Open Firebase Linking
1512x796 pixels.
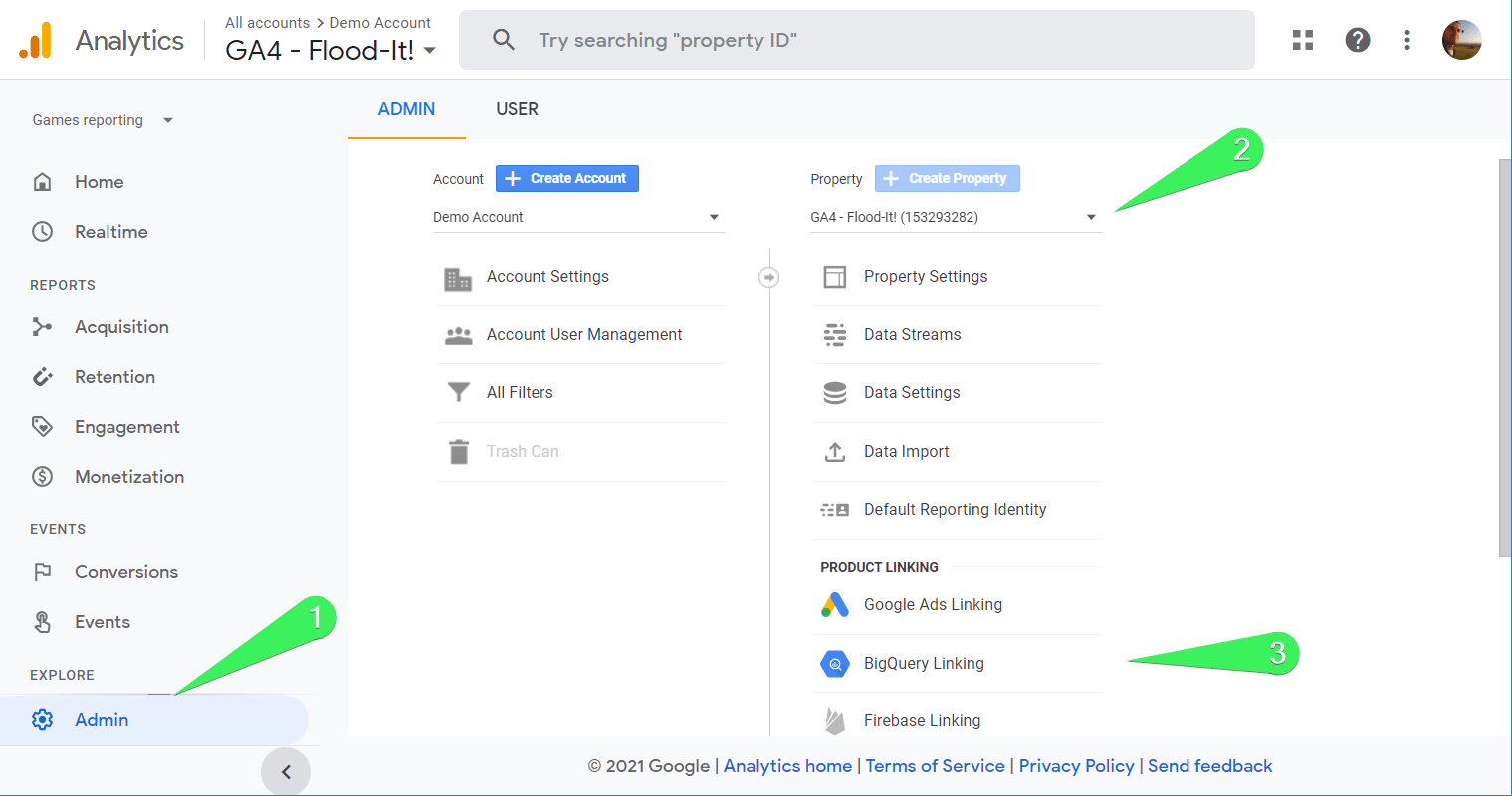coord(922,720)
